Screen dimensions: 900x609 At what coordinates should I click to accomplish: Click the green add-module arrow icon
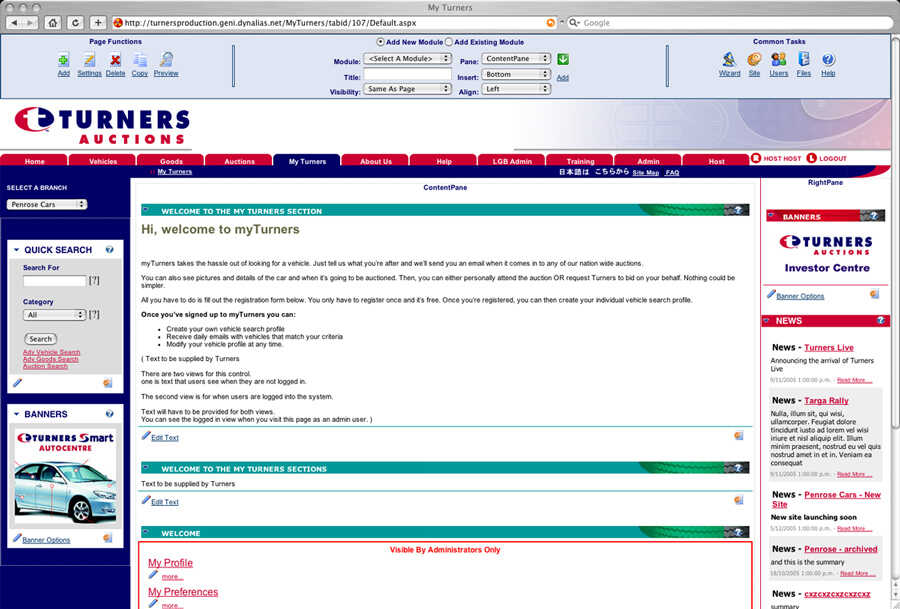[563, 59]
